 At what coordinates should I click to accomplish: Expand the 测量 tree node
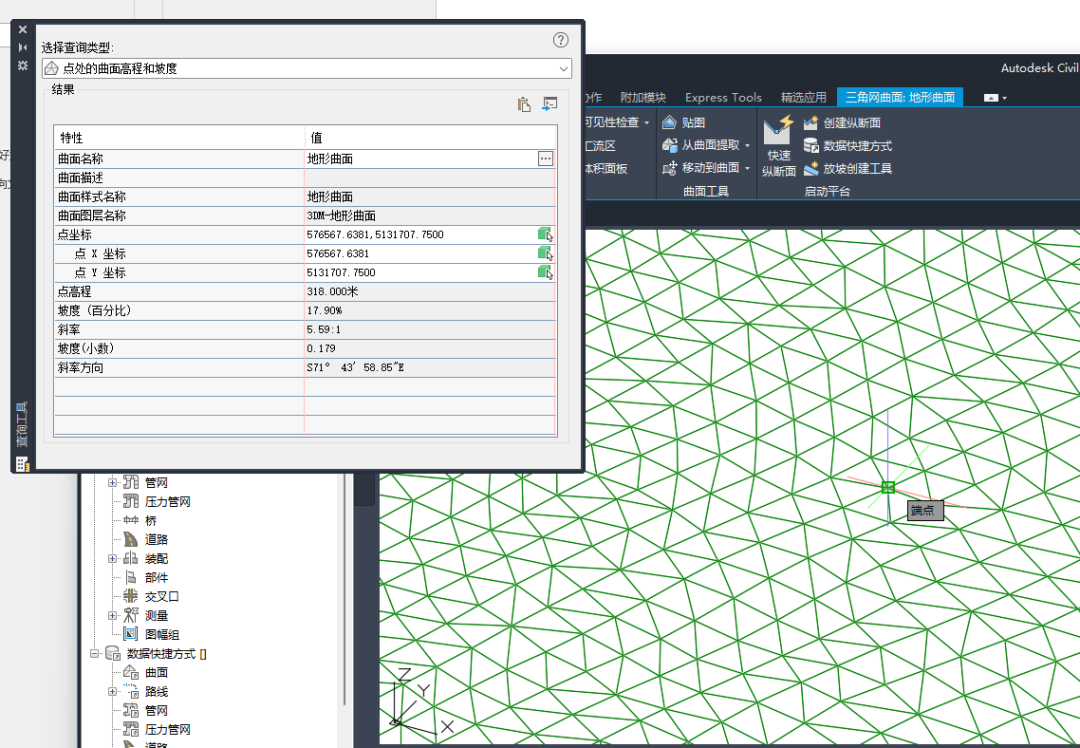point(112,616)
